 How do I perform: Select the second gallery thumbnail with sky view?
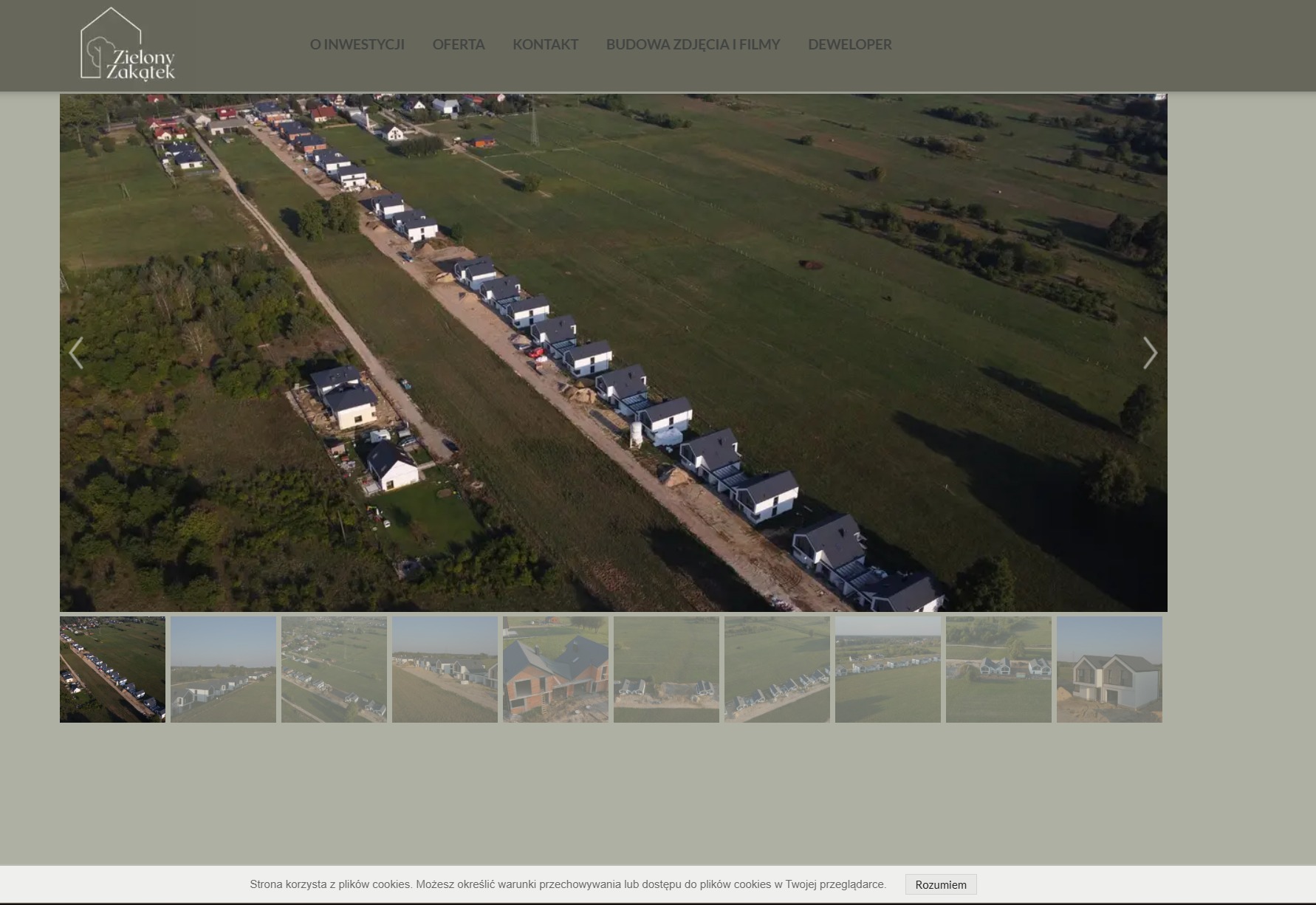(x=223, y=670)
